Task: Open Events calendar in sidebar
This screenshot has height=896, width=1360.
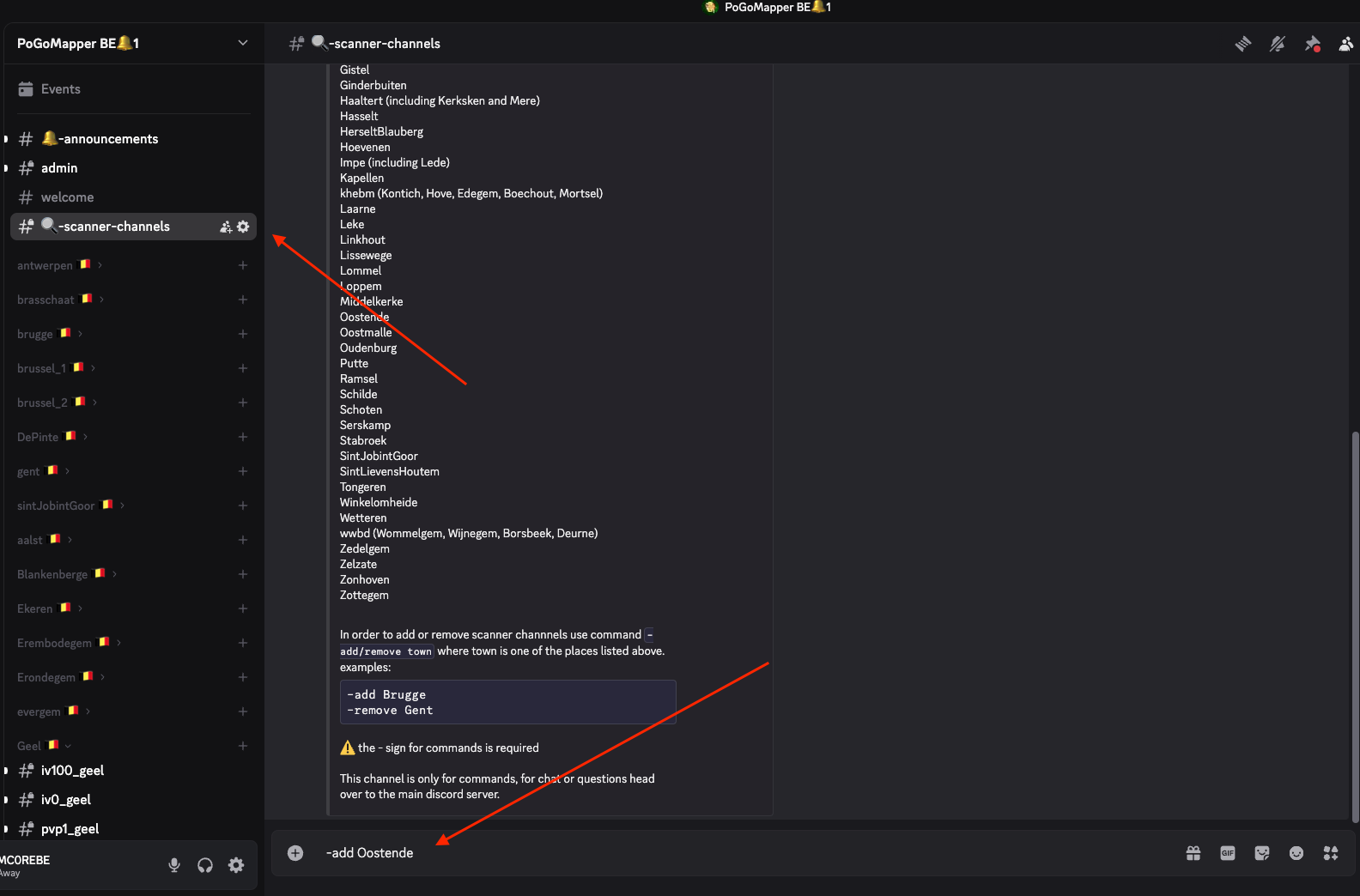Action: [x=26, y=89]
